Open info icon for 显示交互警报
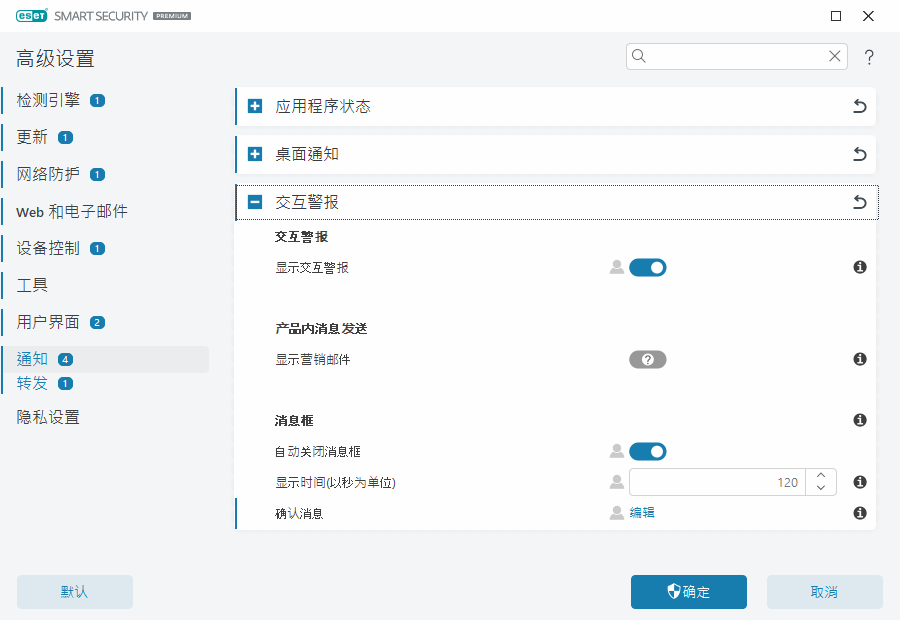The image size is (900, 620). [859, 268]
